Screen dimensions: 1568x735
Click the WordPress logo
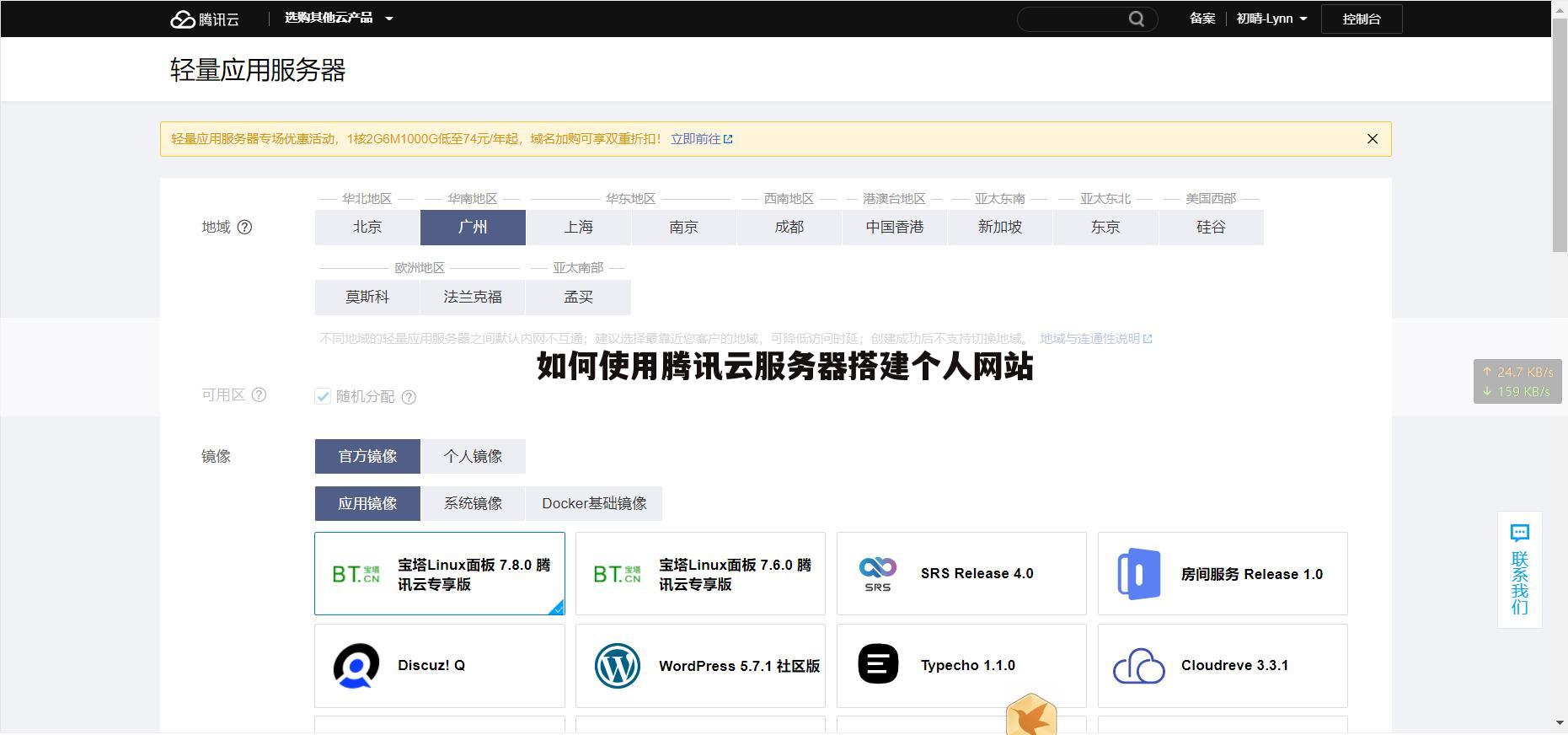click(x=617, y=666)
